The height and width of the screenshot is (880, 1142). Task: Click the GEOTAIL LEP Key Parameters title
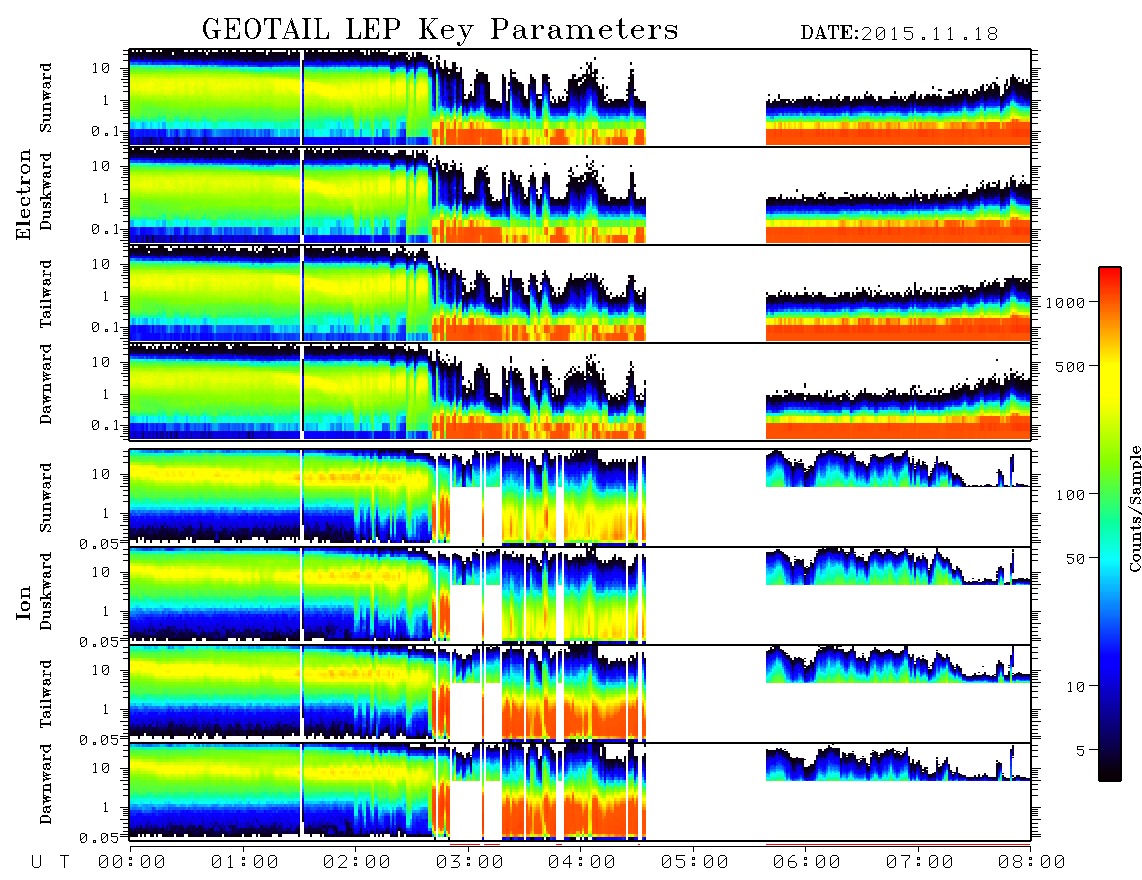coord(440,30)
